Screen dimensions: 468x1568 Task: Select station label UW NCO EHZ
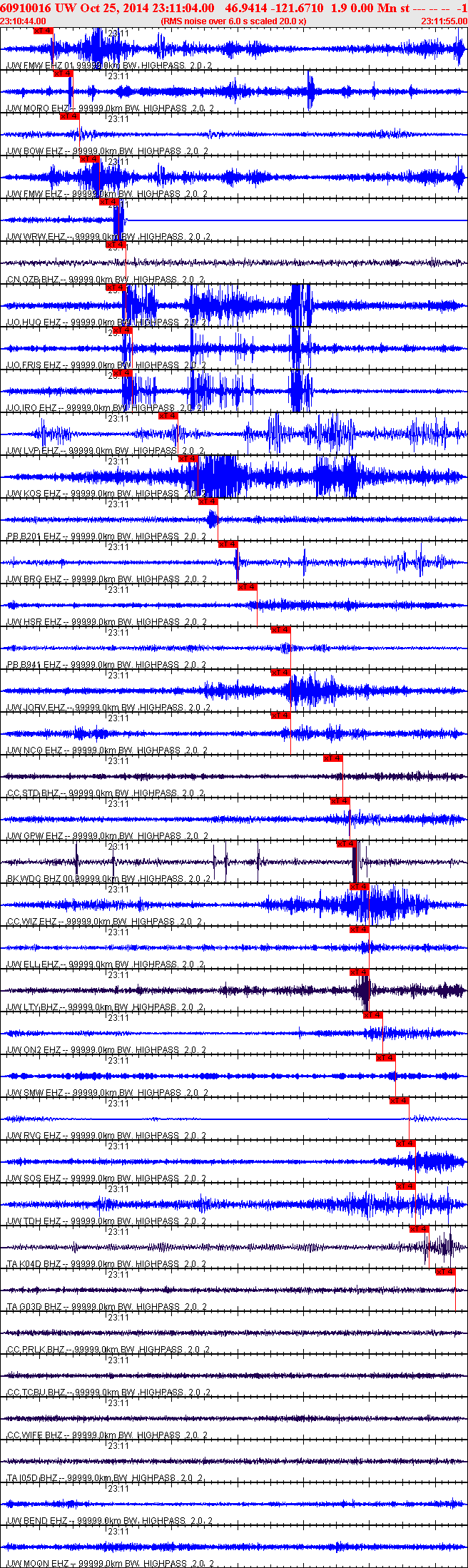click(x=35, y=750)
